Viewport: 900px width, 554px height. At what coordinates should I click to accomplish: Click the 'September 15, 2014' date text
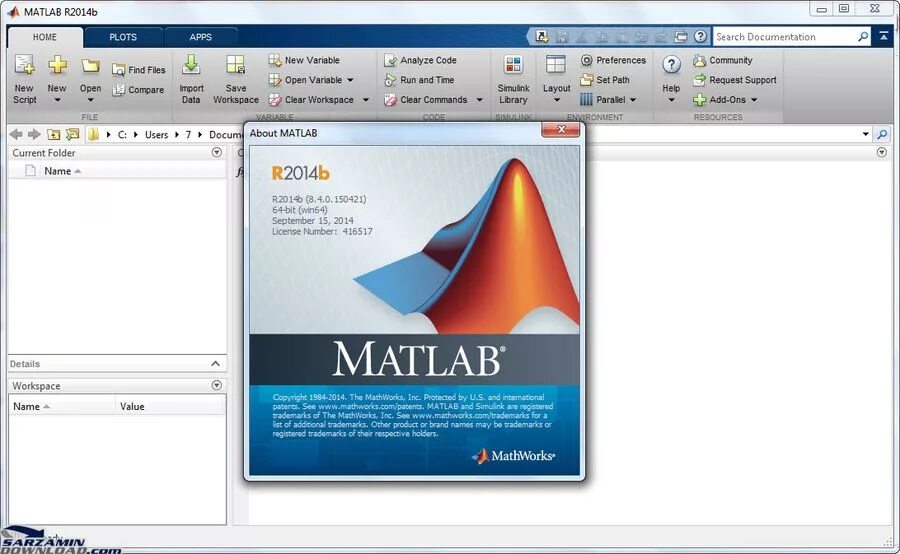pos(313,221)
